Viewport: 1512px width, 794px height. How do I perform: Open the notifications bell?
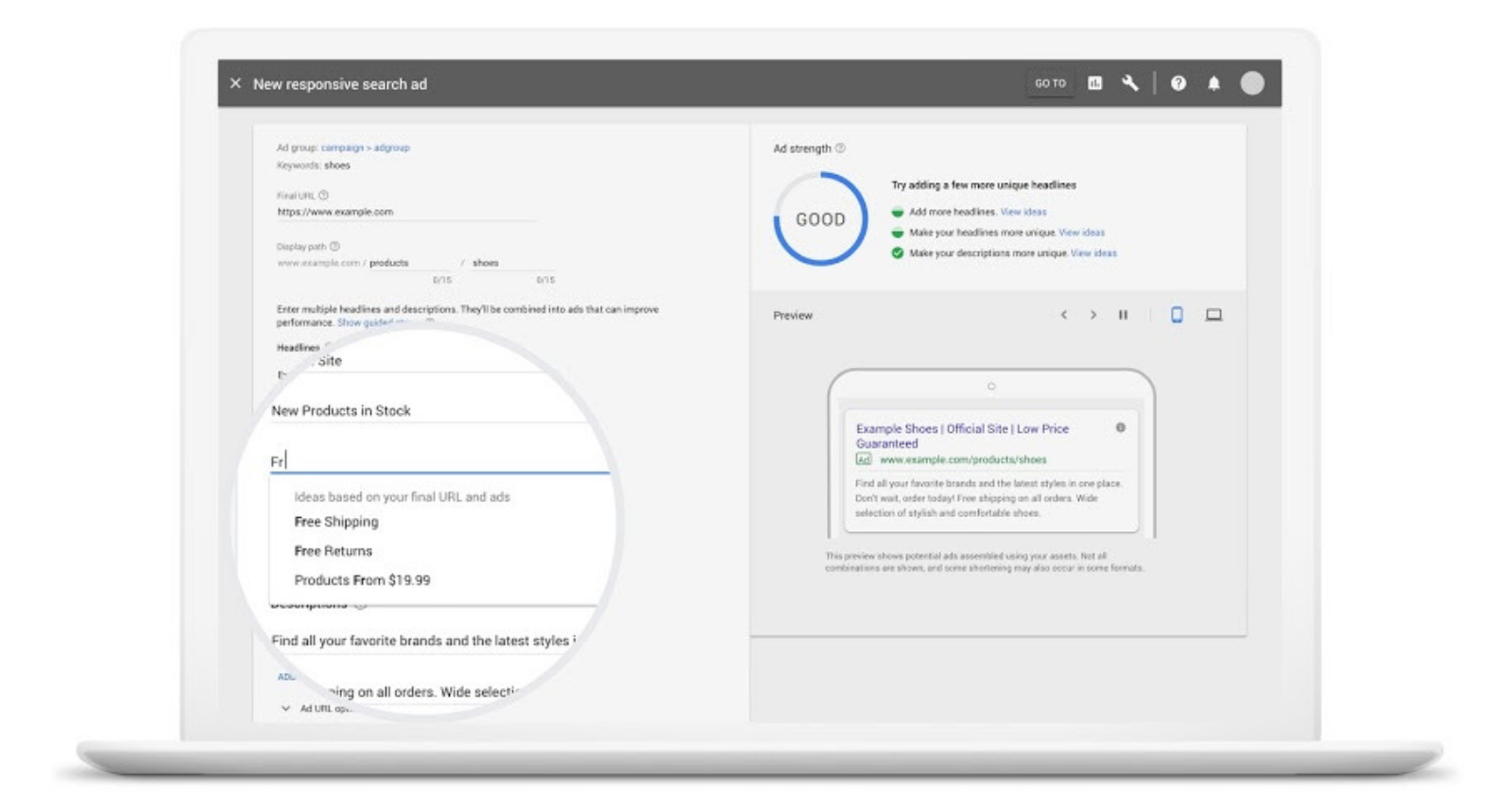1214,83
